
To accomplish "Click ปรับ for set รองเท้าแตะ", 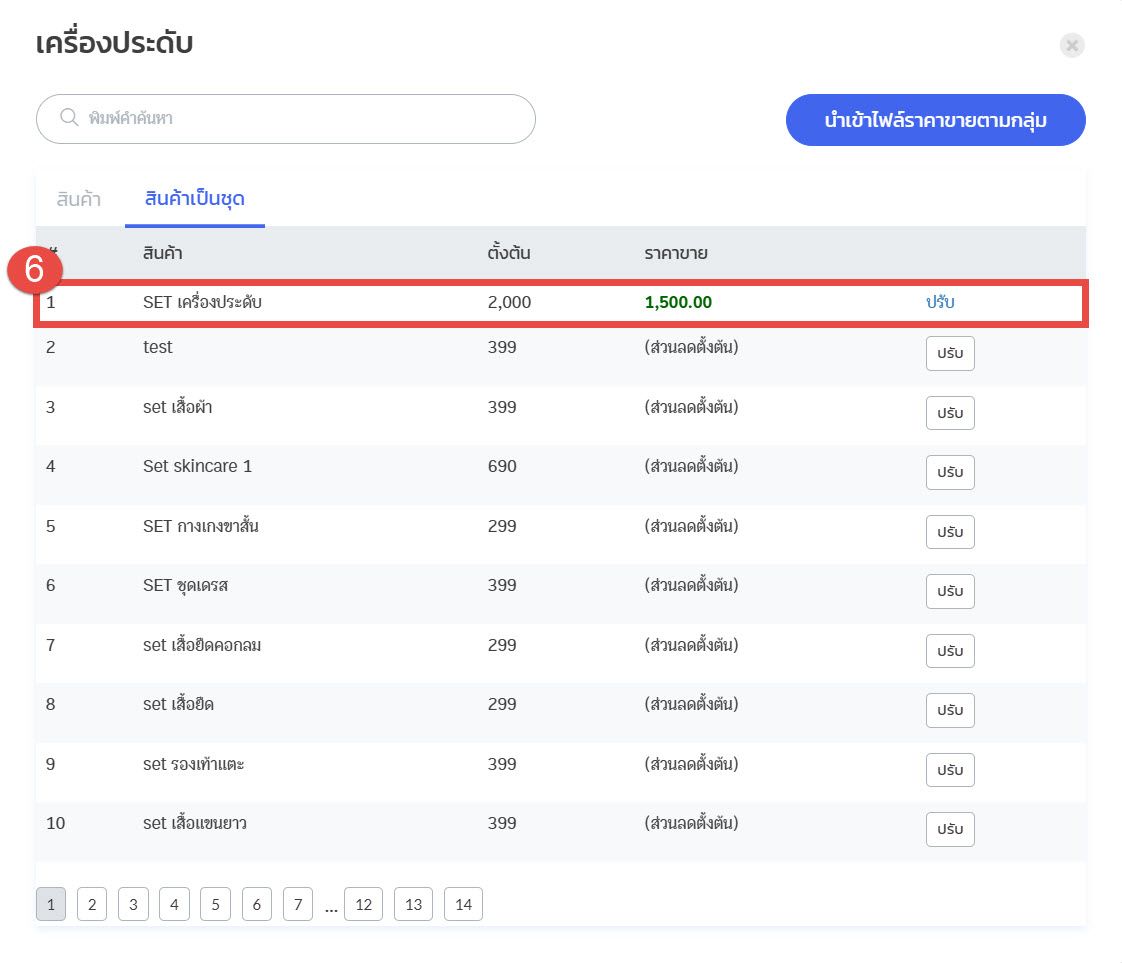I will (949, 770).
